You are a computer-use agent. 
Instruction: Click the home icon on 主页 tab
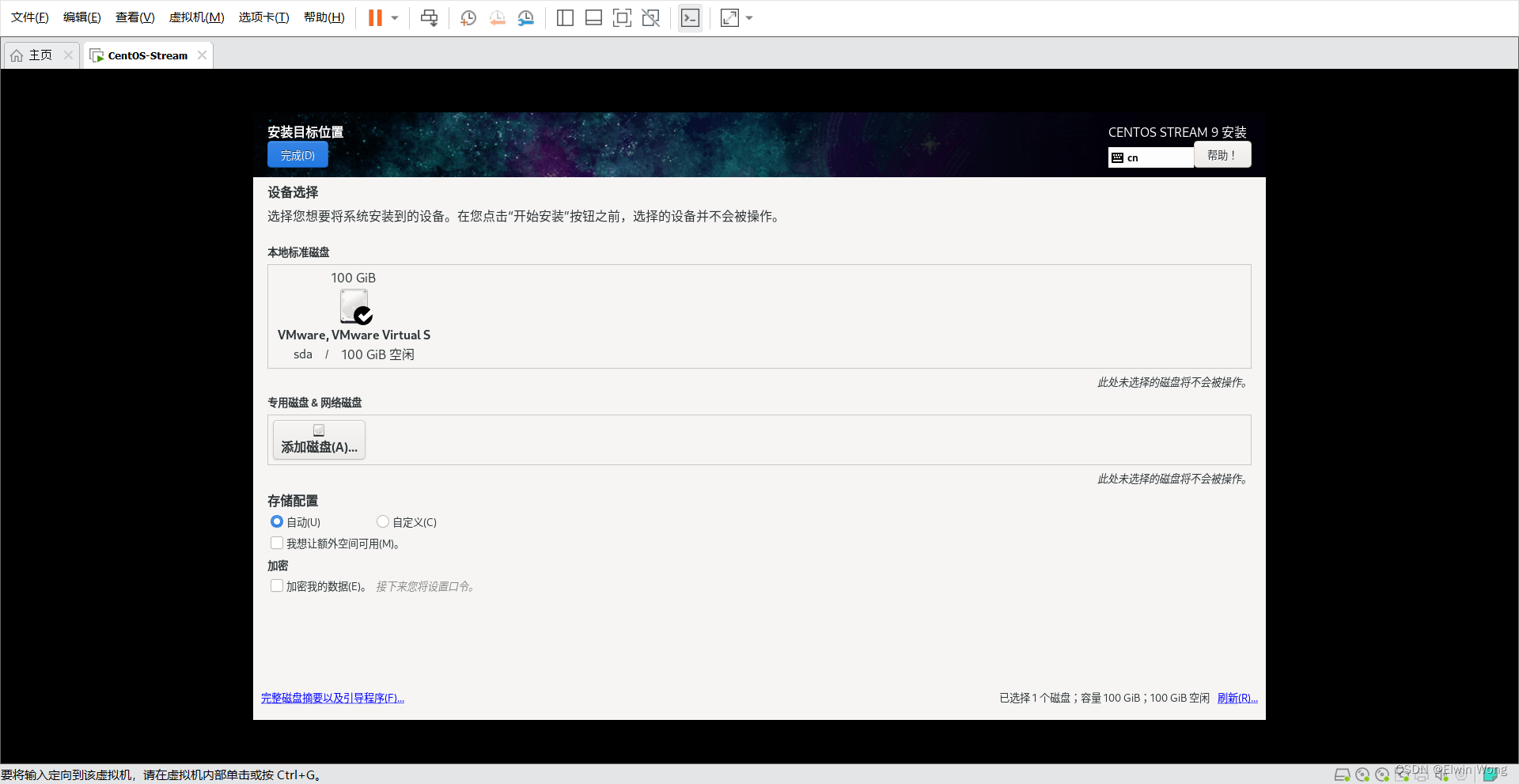[x=17, y=55]
